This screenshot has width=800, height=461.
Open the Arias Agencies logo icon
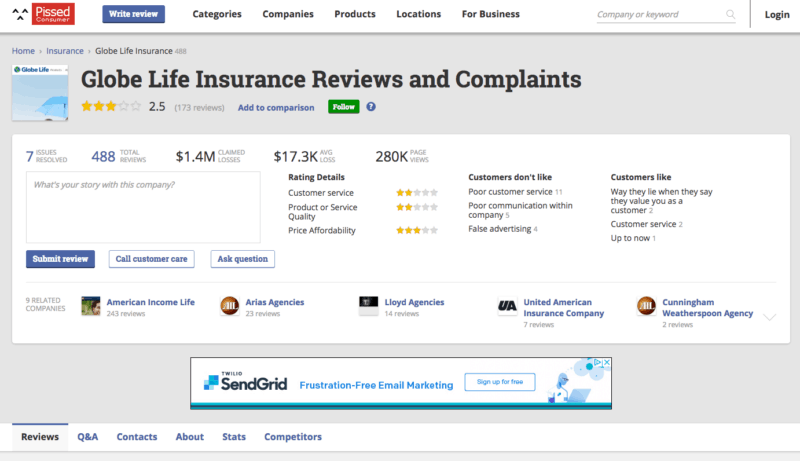coord(229,306)
